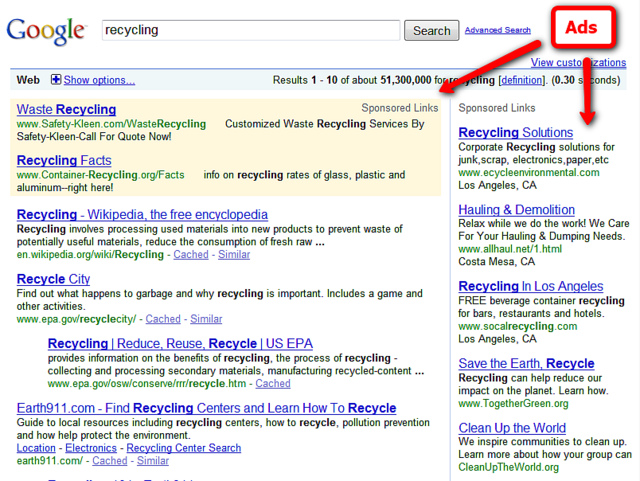640x481 pixels.
Task: Open the Clean Up the World ad
Action: click(512, 428)
